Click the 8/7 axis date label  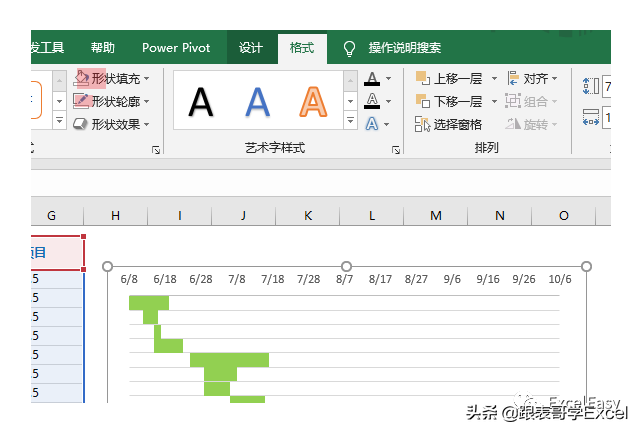[x=344, y=279]
